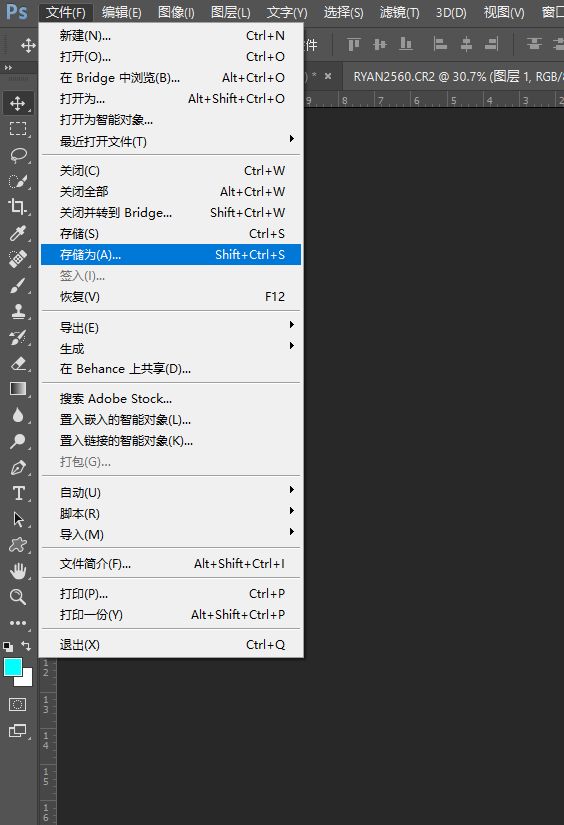Choose 新建(N)... menu entry
Screen dimensions: 564x825
coord(172,35)
